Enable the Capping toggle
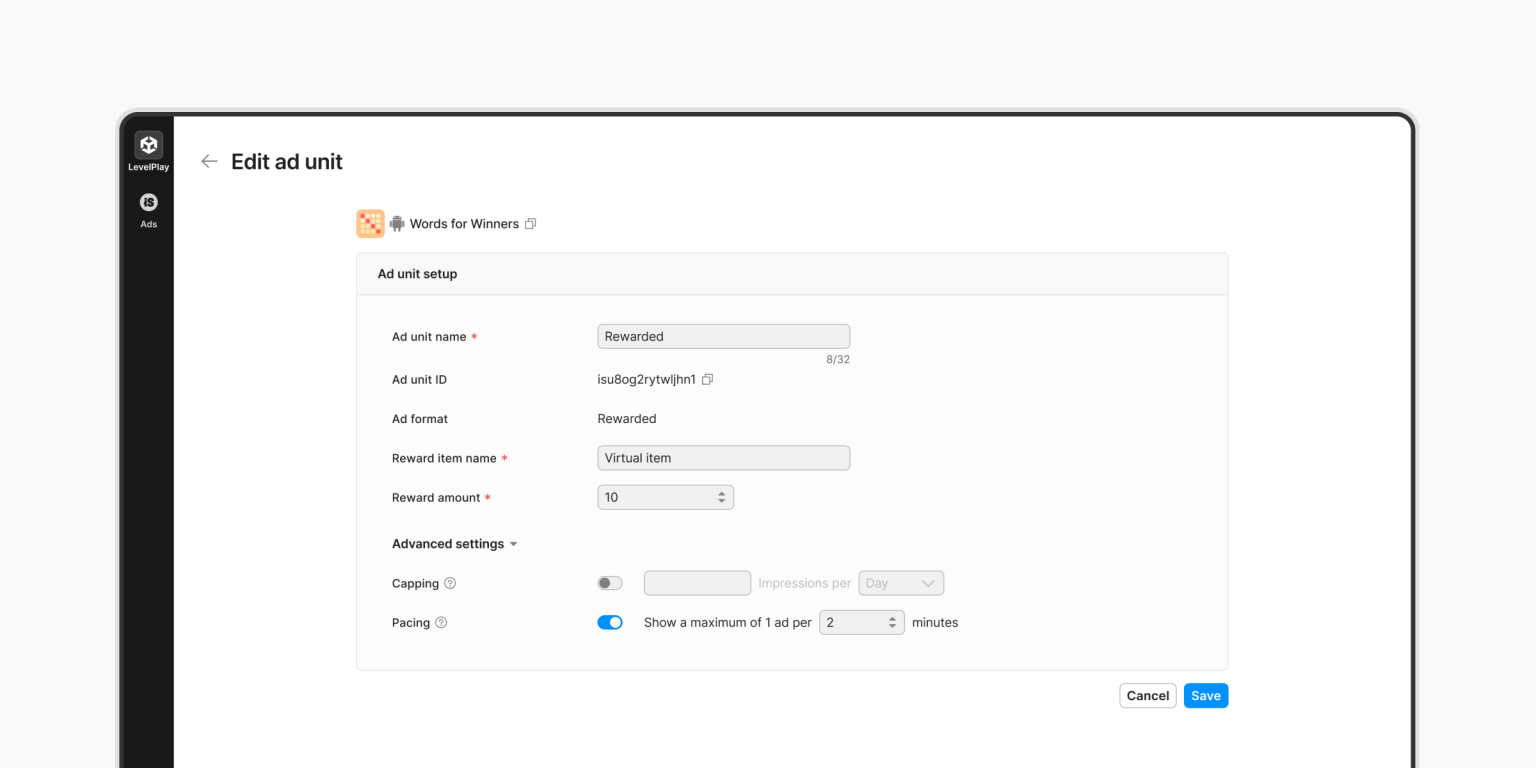 pos(610,583)
